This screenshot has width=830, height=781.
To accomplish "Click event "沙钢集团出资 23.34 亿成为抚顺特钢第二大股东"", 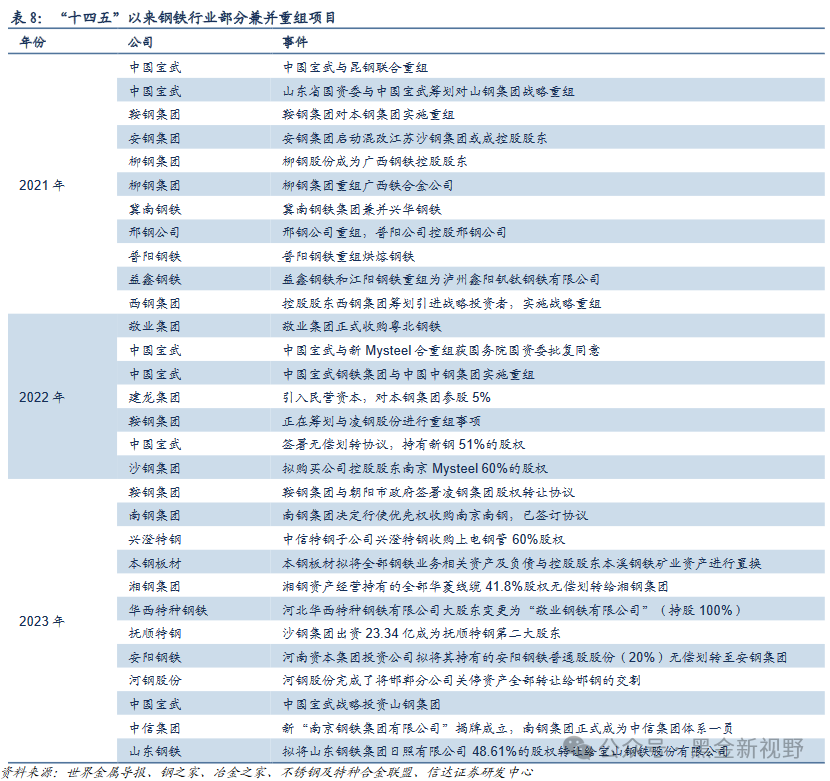I will tap(421, 633).
